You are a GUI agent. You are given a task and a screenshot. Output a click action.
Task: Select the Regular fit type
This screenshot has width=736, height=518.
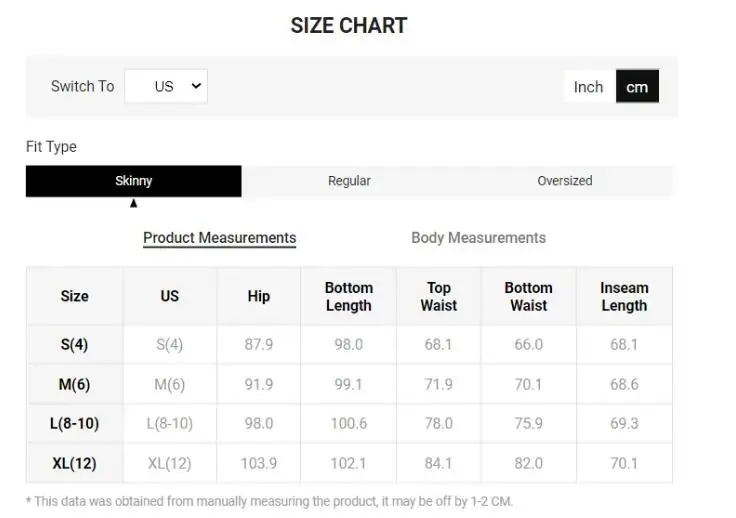point(349,181)
